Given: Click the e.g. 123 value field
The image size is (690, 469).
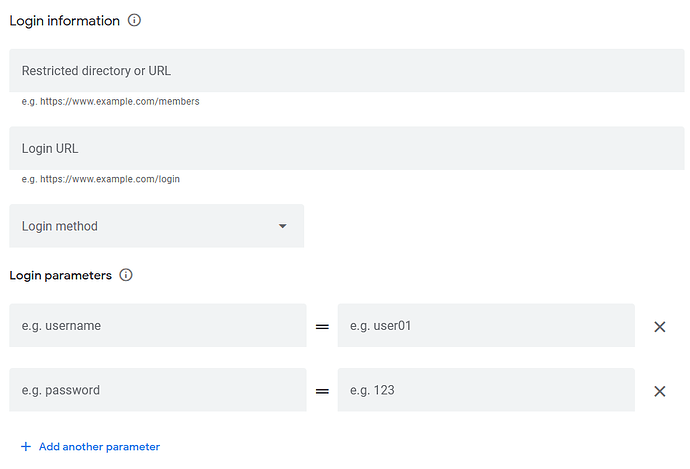Looking at the screenshot, I should pyautogui.click(x=486, y=390).
